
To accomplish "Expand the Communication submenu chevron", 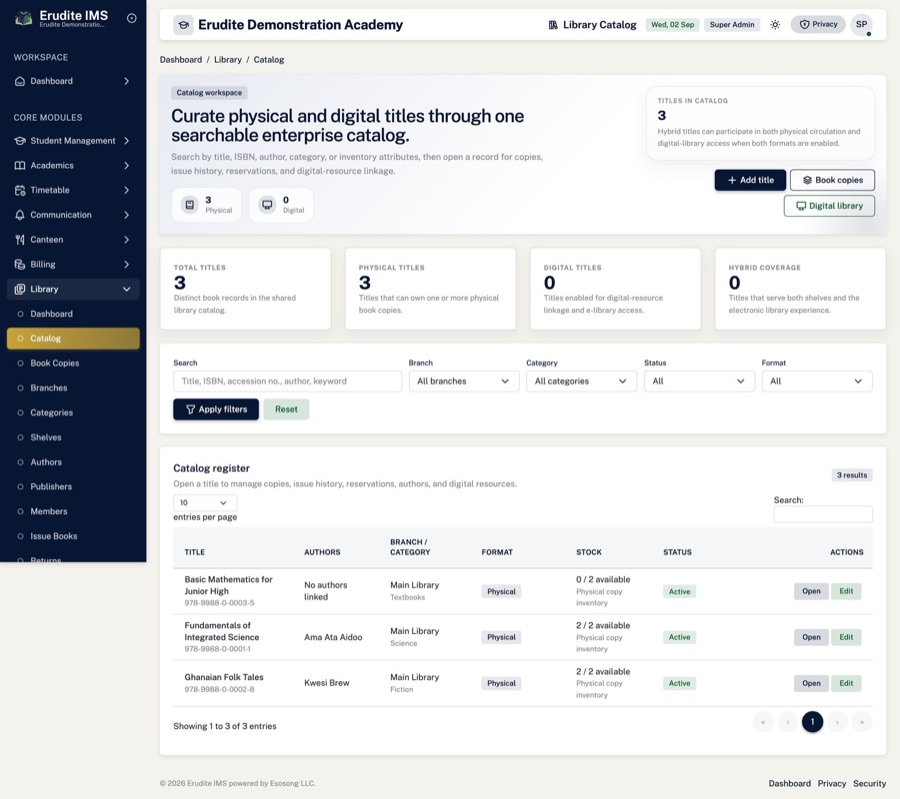I will coord(126,215).
